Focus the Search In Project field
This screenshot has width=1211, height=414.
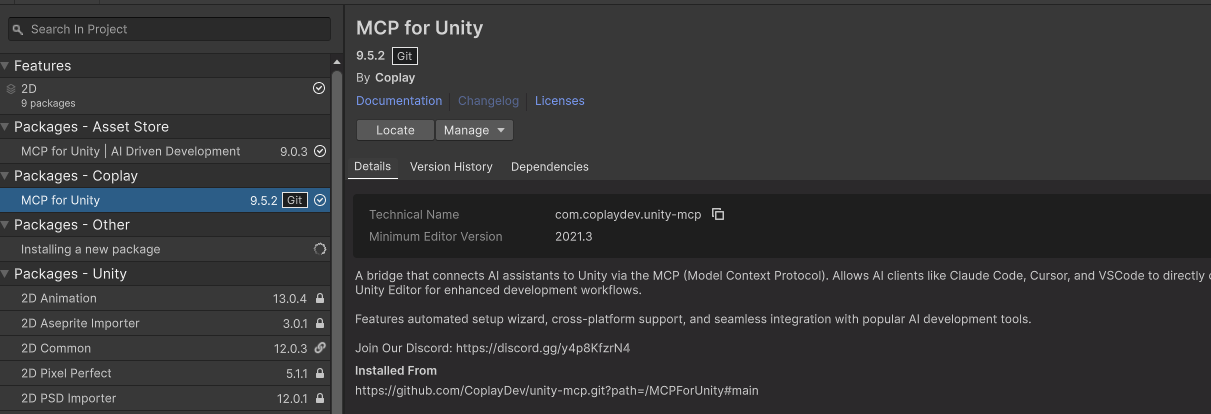coord(169,29)
